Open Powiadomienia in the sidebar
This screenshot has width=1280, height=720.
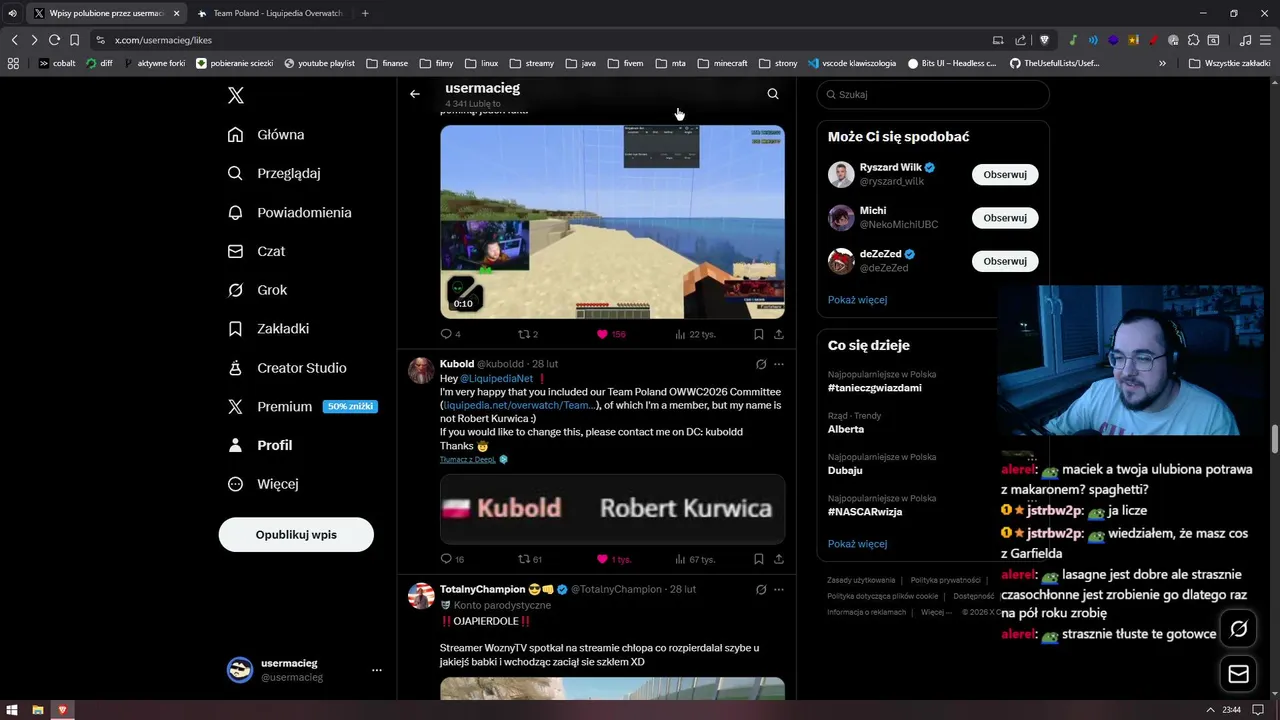click(x=289, y=212)
